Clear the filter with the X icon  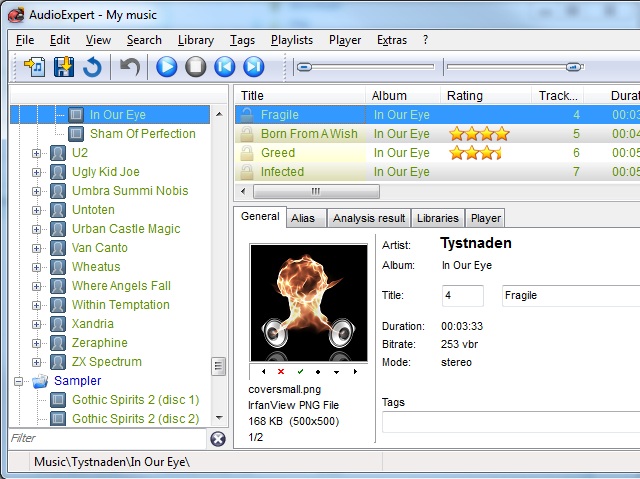click(x=218, y=439)
